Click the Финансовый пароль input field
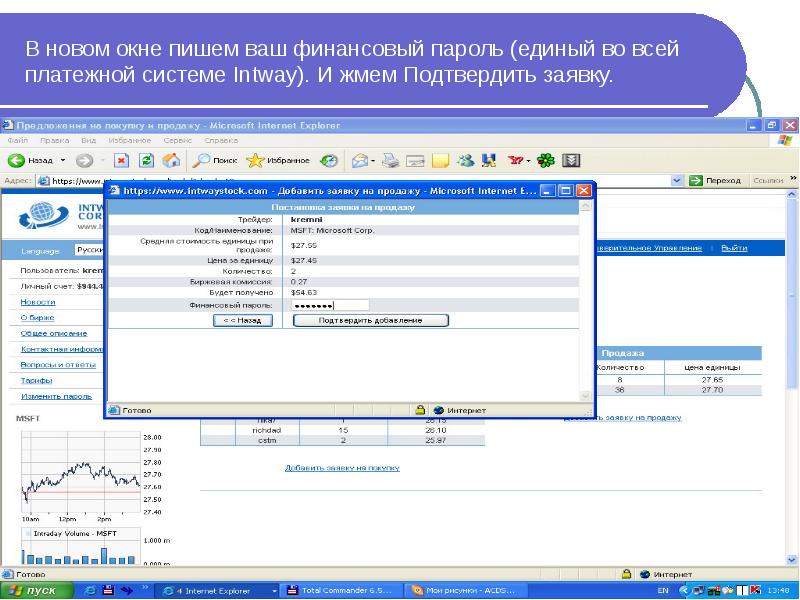The height and width of the screenshot is (600, 800). tap(330, 305)
